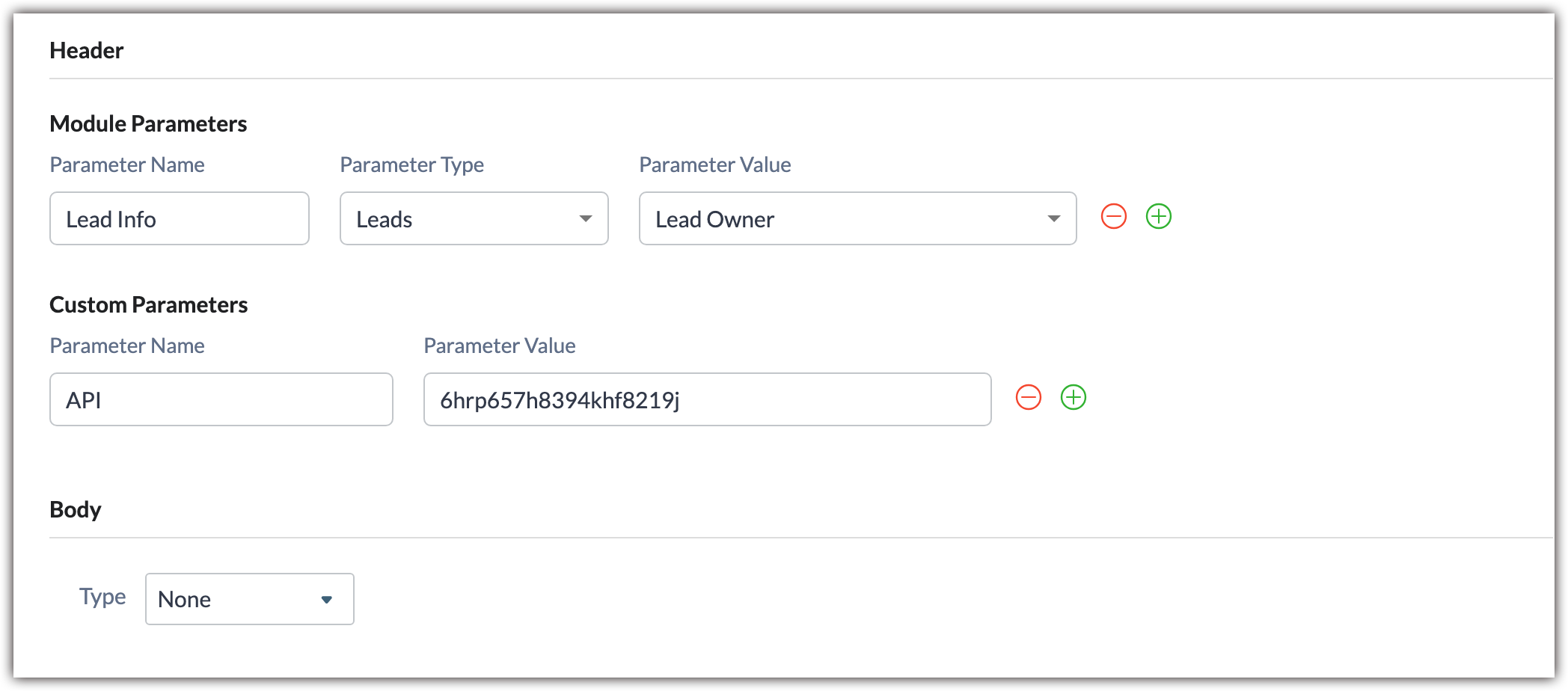Open the Leads parameter type dropdown

(x=474, y=218)
